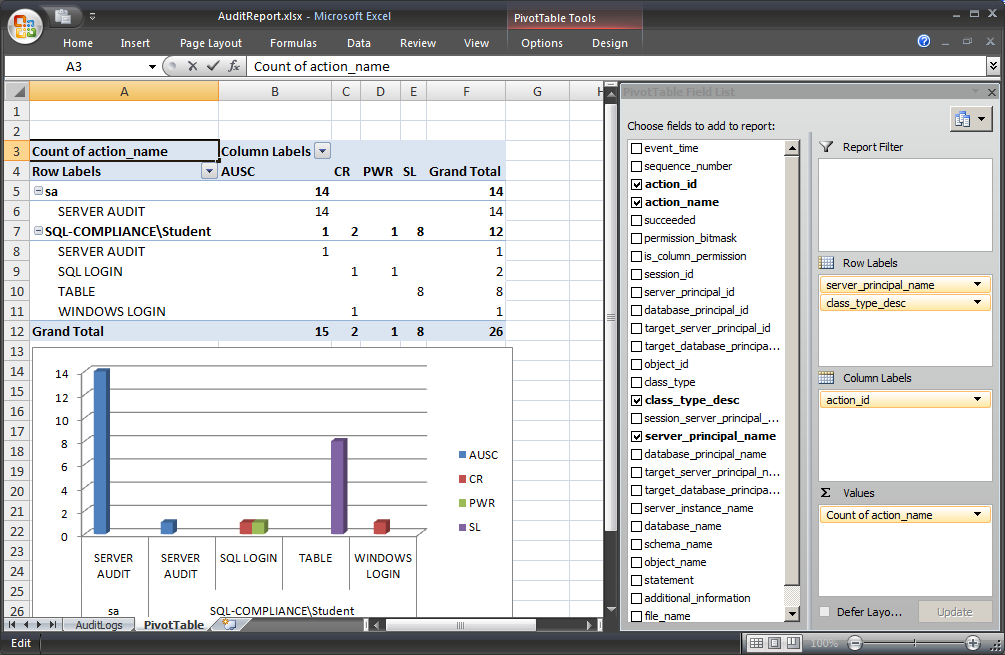Expand the formula bar
Viewport: 1005px width, 655px height.
(993, 65)
